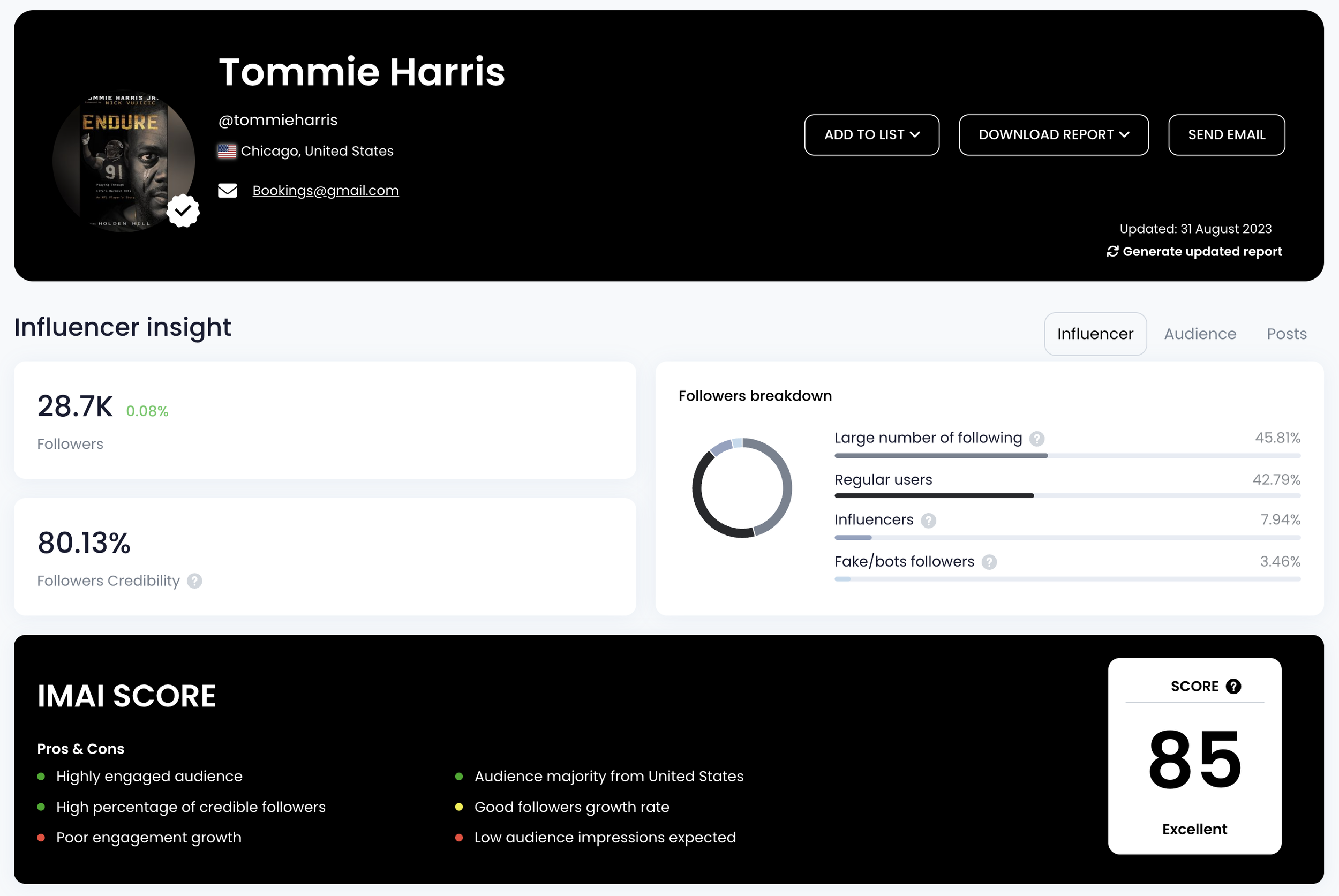
Task: Click the Tommie Harris profile picture
Action: pos(123,161)
